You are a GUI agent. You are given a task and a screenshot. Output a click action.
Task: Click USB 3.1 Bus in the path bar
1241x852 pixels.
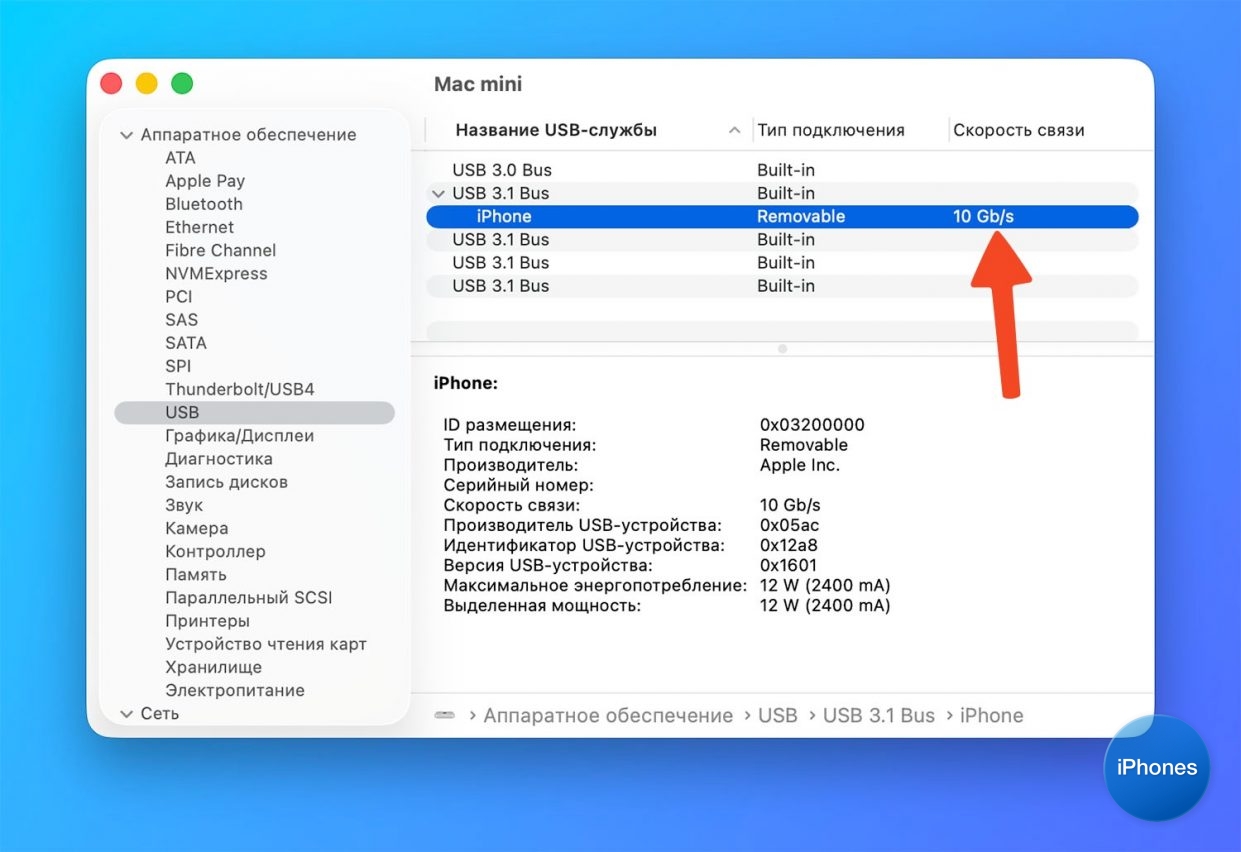(x=878, y=716)
